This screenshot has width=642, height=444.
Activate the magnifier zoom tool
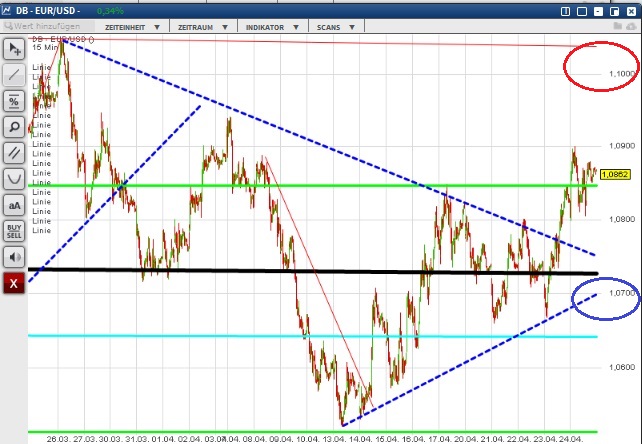coord(14,127)
